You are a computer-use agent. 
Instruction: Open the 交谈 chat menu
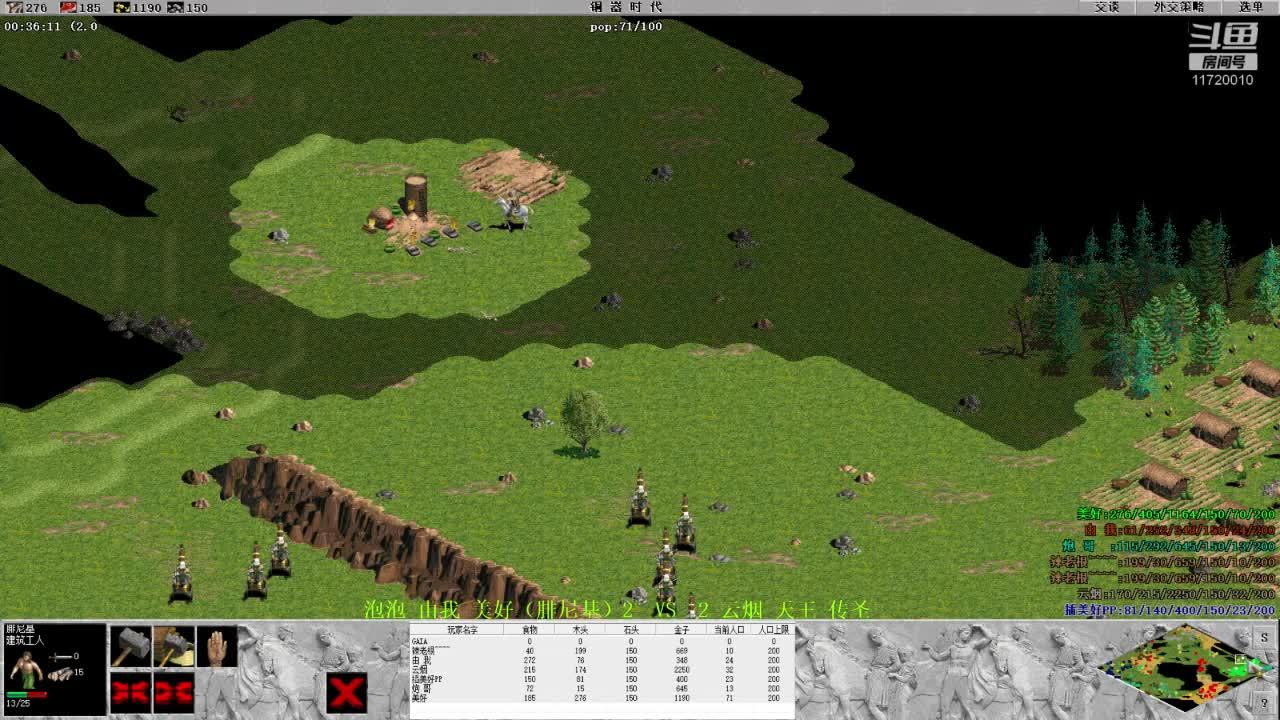pyautogui.click(x=1107, y=7)
